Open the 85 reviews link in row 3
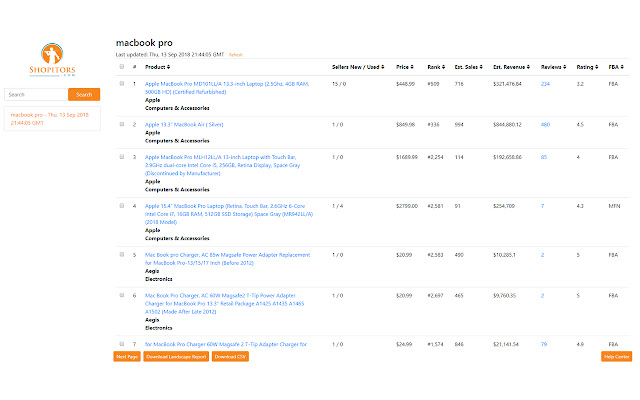 [x=544, y=157]
